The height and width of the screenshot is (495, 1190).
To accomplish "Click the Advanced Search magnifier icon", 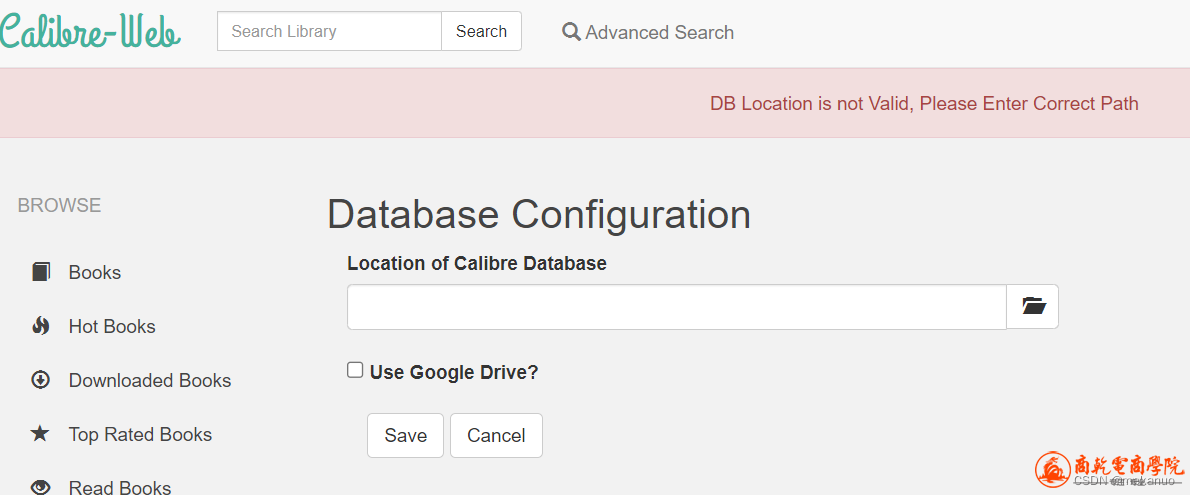I will tap(571, 32).
